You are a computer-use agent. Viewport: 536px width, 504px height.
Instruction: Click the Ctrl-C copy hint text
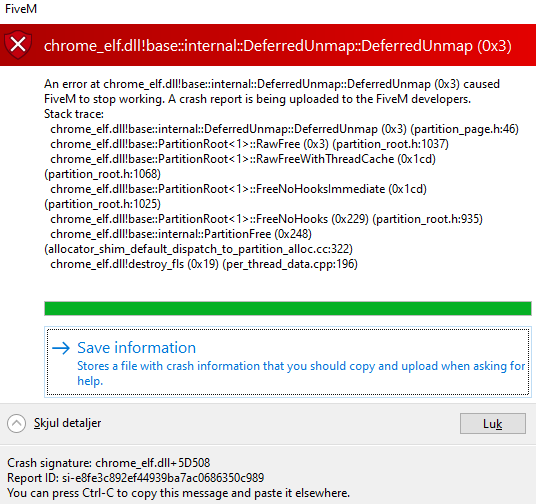click(178, 493)
